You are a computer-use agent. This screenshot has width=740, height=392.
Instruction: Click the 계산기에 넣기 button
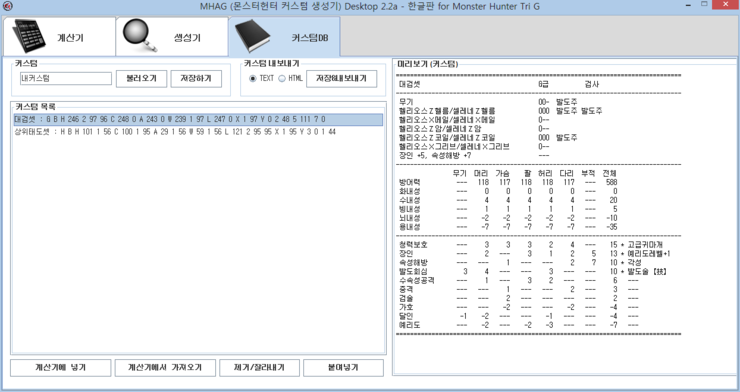pyautogui.click(x=60, y=367)
